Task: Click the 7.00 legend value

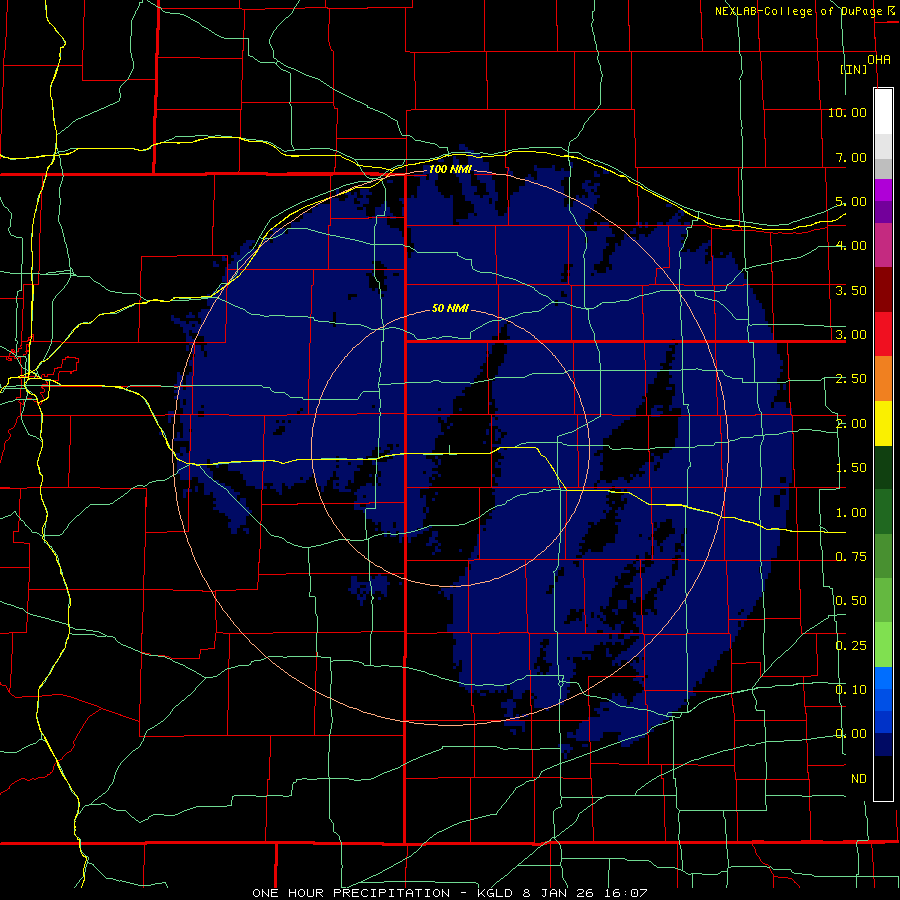Action: (x=851, y=157)
